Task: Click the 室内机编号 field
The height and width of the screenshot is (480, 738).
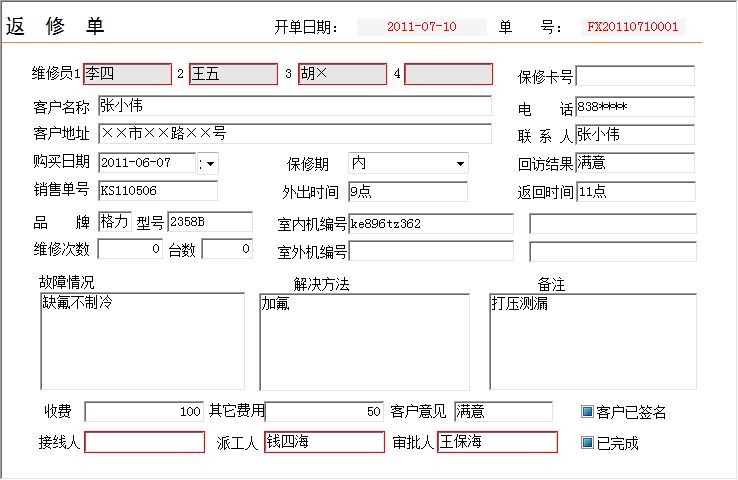Action: coord(431,223)
